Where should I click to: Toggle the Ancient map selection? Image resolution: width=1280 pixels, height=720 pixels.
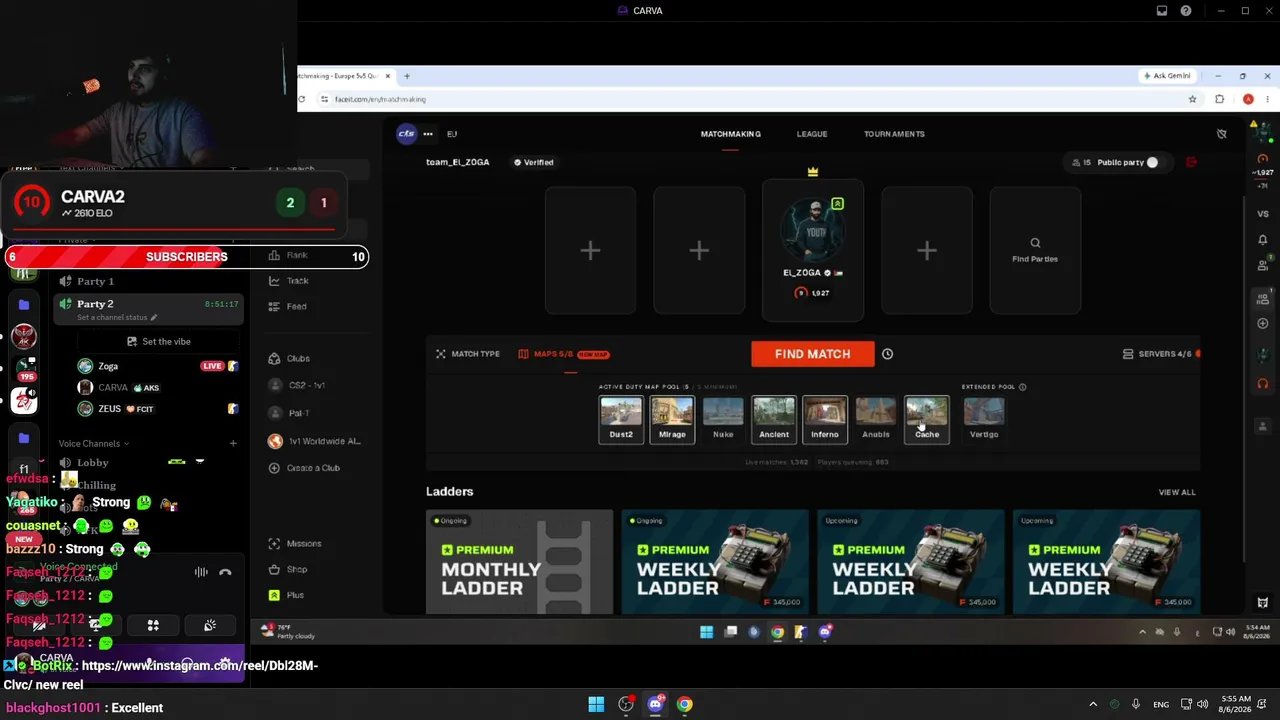[774, 419]
